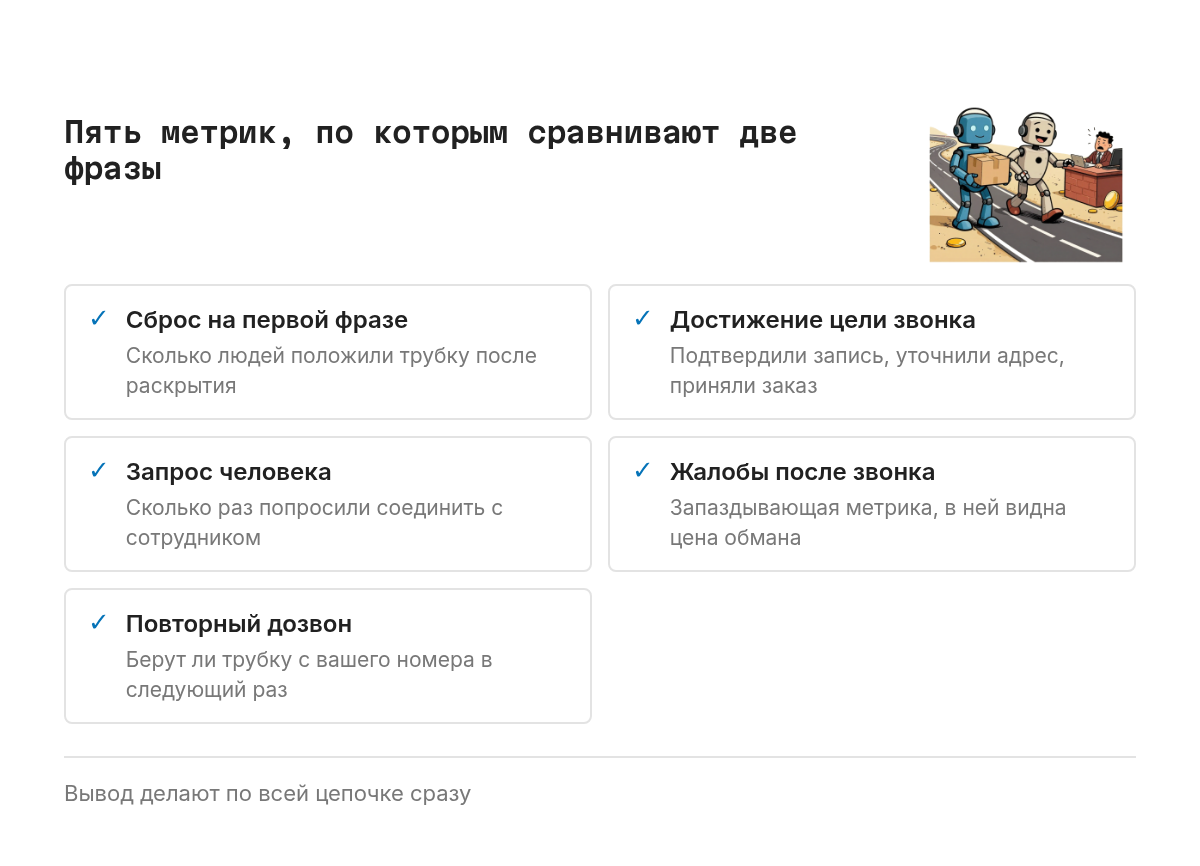1200x866 pixels.
Task: Click the description "Сколько раз попросили соединить с сотрудником"
Action: point(314,523)
